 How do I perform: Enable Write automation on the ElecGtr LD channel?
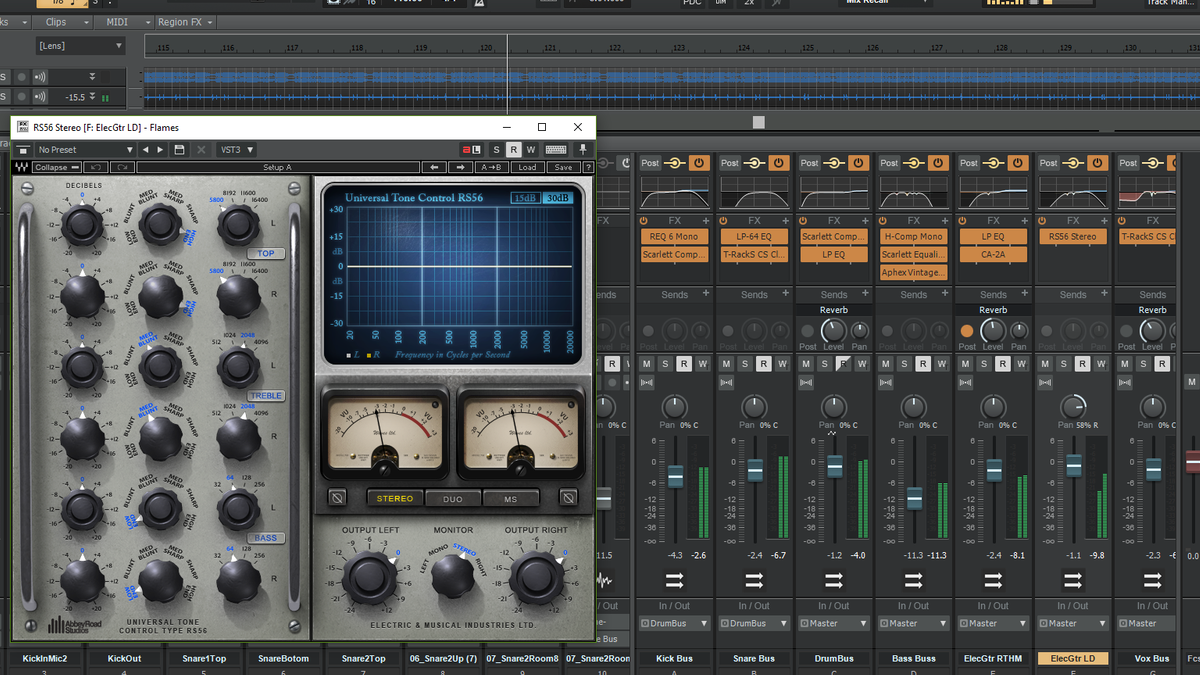(1101, 364)
